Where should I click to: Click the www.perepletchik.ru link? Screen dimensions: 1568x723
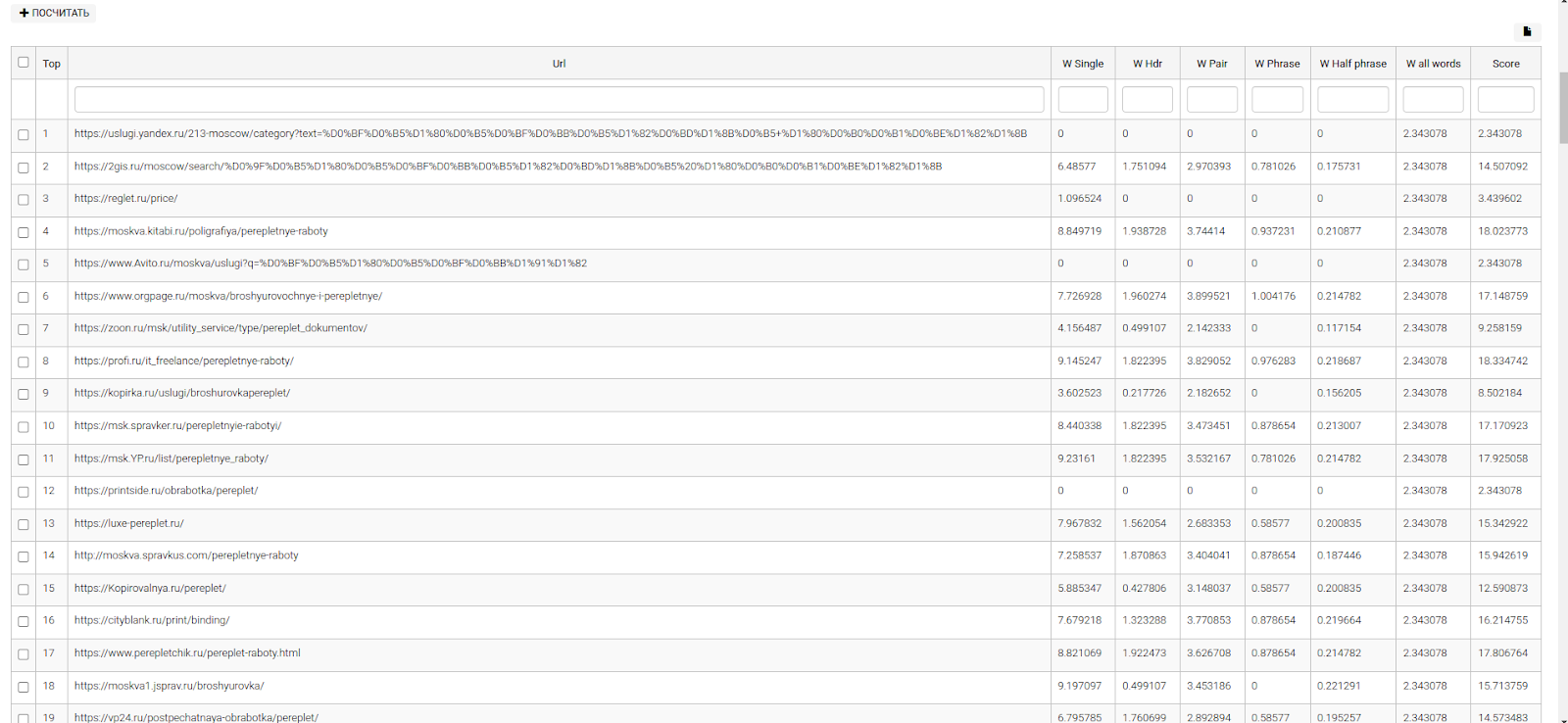pos(187,653)
